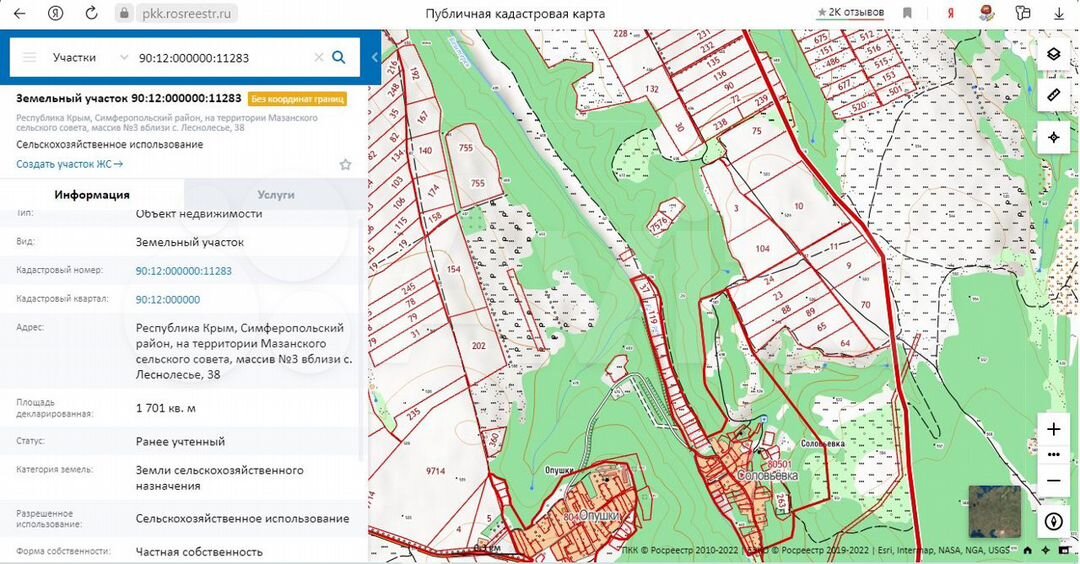
Task: Click into the cadastral number search input
Action: 220,58
